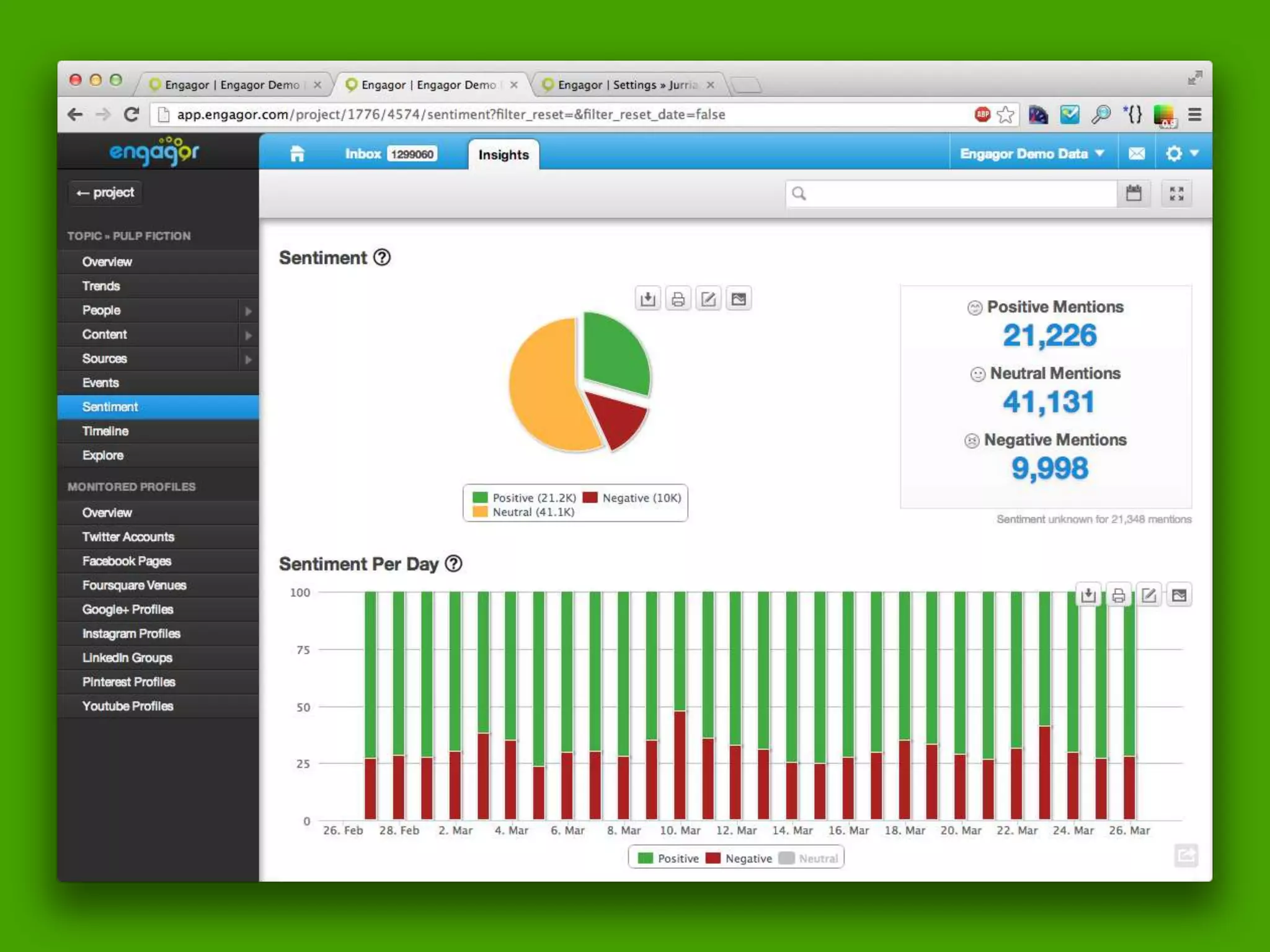This screenshot has width=1270, height=952.
Task: Open Timeline in the topic sidebar
Action: (x=105, y=431)
